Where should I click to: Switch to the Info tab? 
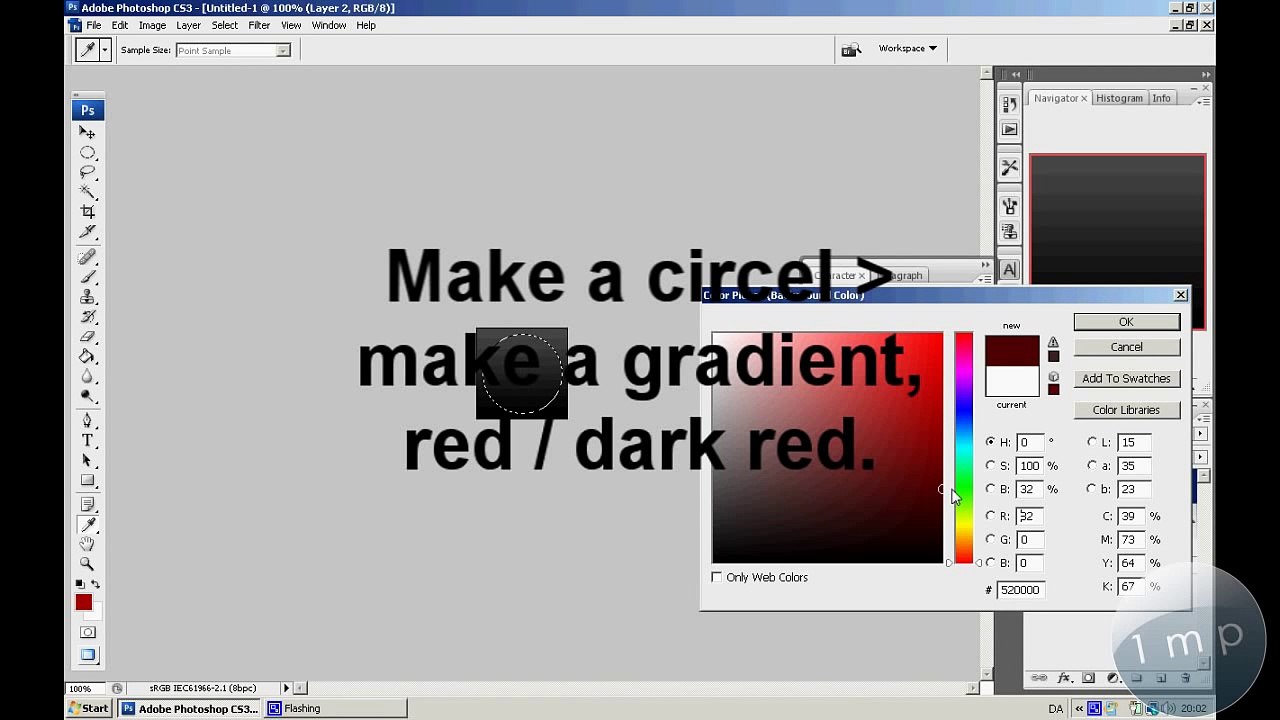click(x=1161, y=98)
